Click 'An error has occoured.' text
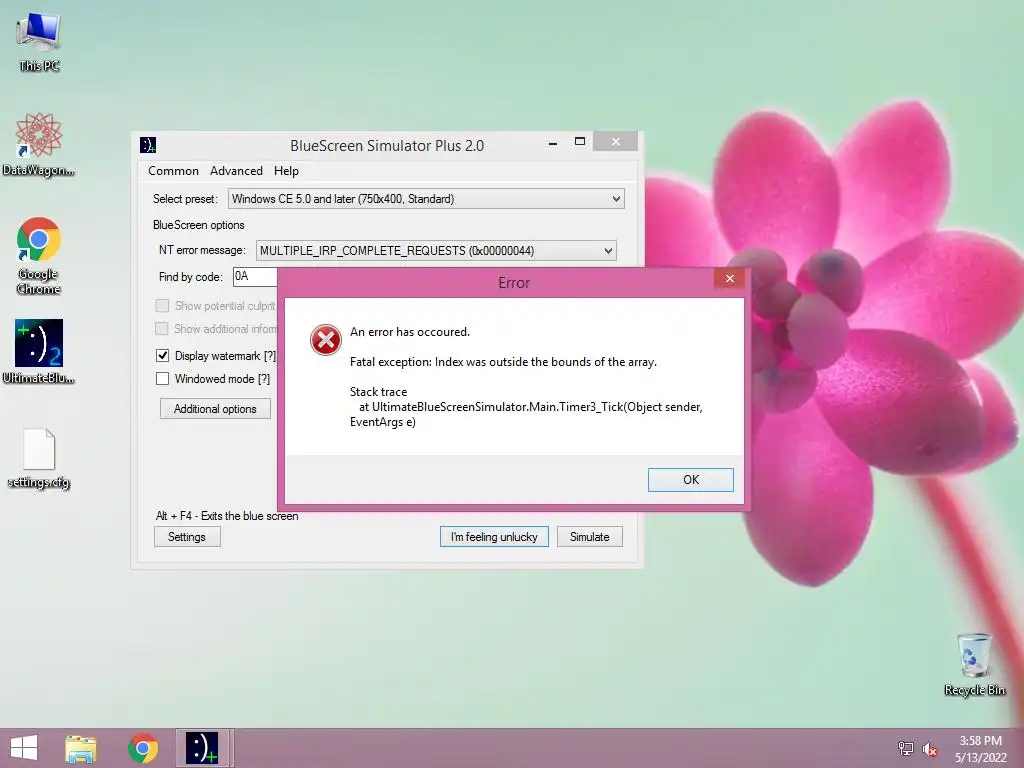Screen dimensions: 1024x768 409,332
